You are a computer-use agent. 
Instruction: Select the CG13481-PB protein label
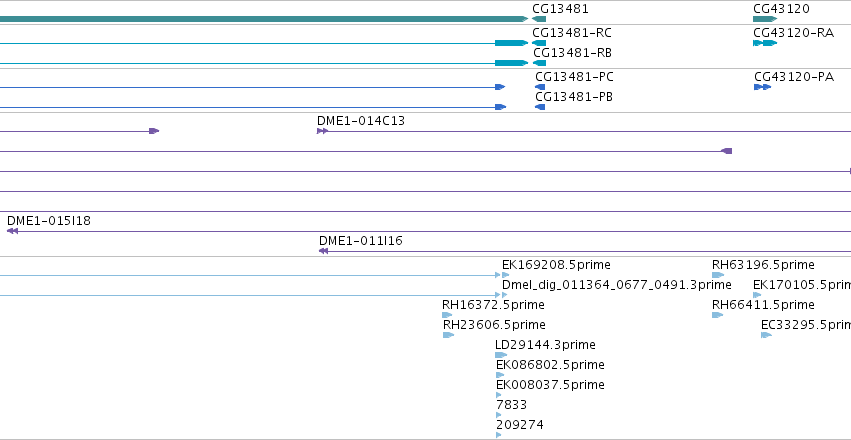(x=574, y=97)
